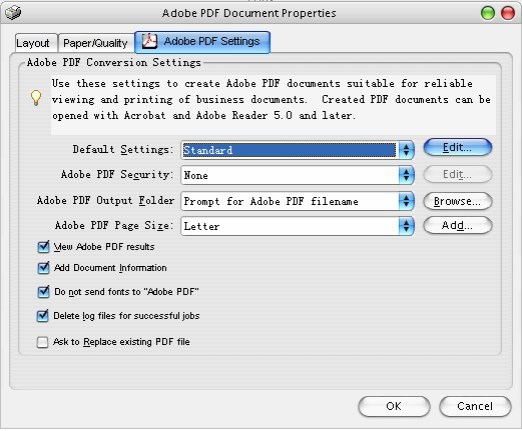522x431 pixels.
Task: Expand the Adobe PDF Page Size dropdown
Action: (x=406, y=226)
